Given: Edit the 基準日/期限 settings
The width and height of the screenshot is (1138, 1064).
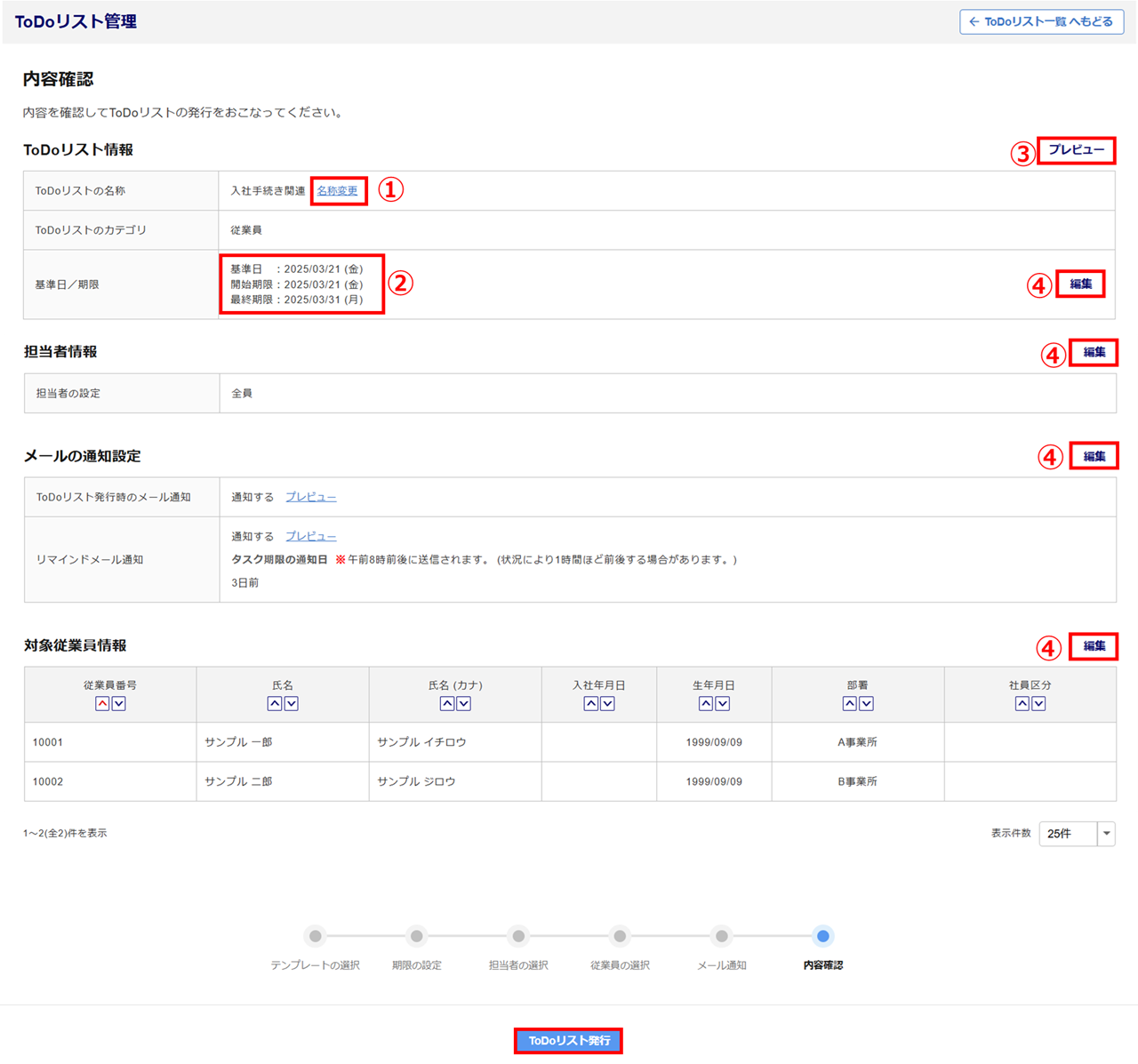Looking at the screenshot, I should pyautogui.click(x=1080, y=284).
